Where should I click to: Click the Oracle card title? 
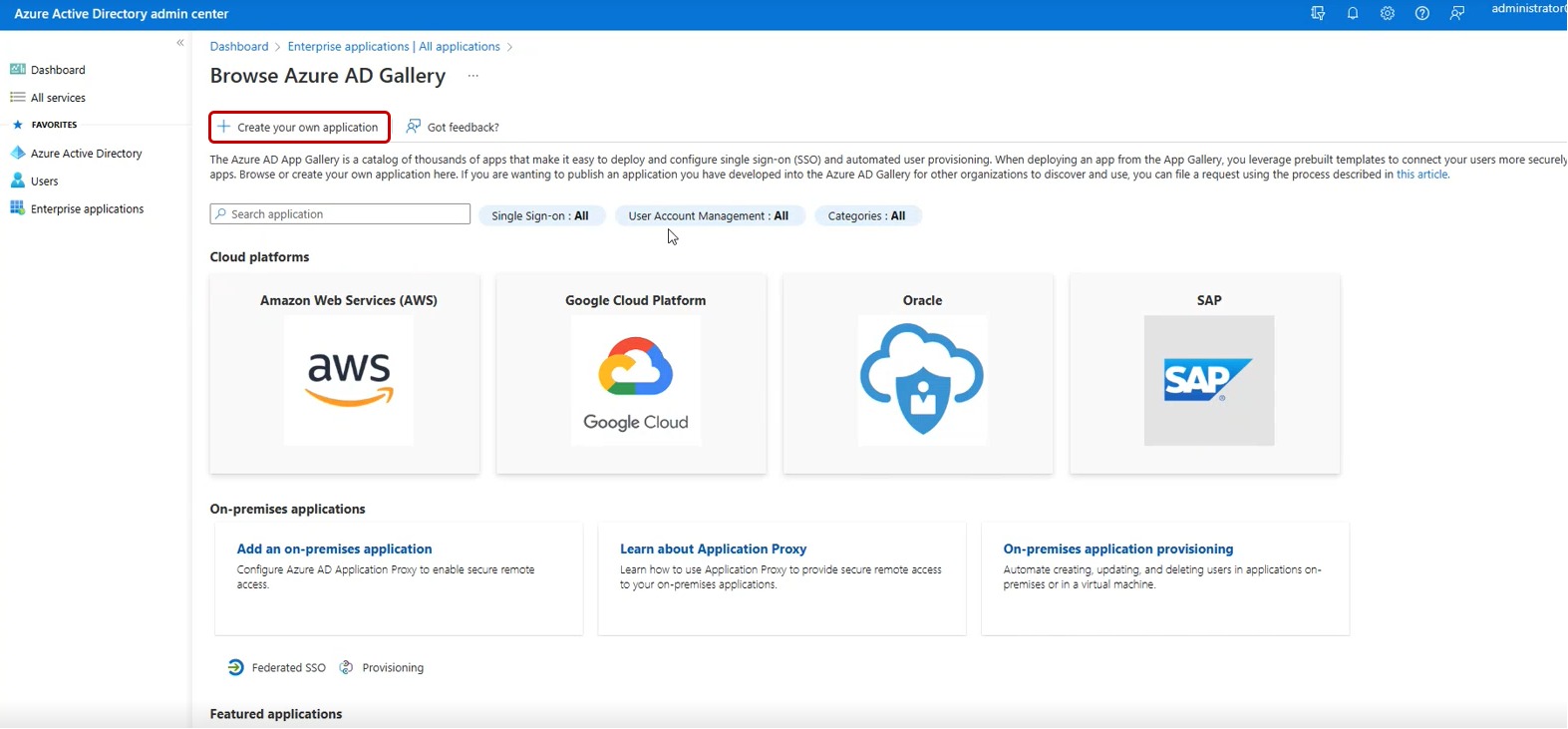pos(922,300)
